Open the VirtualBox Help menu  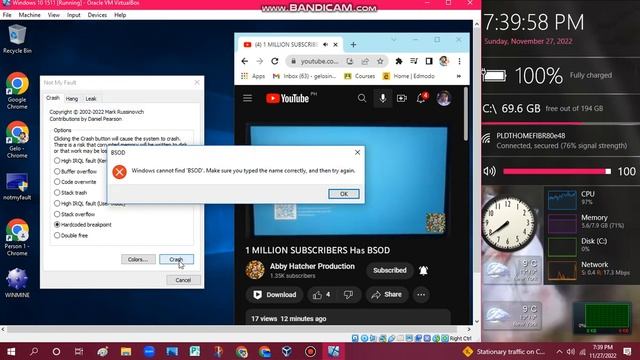pos(120,15)
